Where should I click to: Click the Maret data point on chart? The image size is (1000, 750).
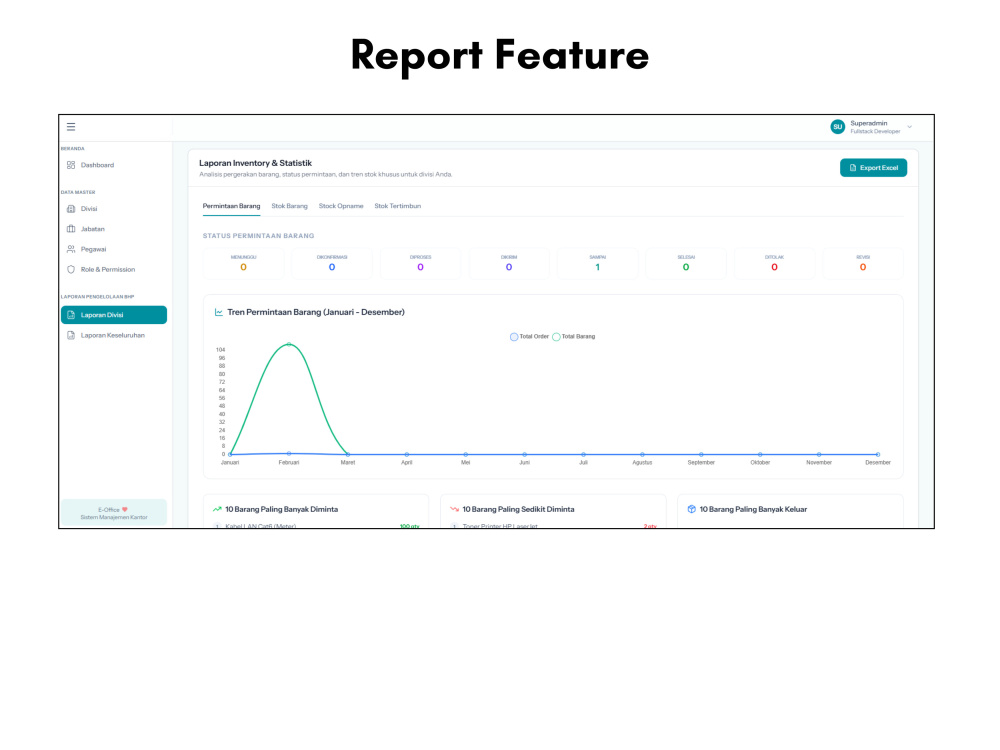point(348,455)
